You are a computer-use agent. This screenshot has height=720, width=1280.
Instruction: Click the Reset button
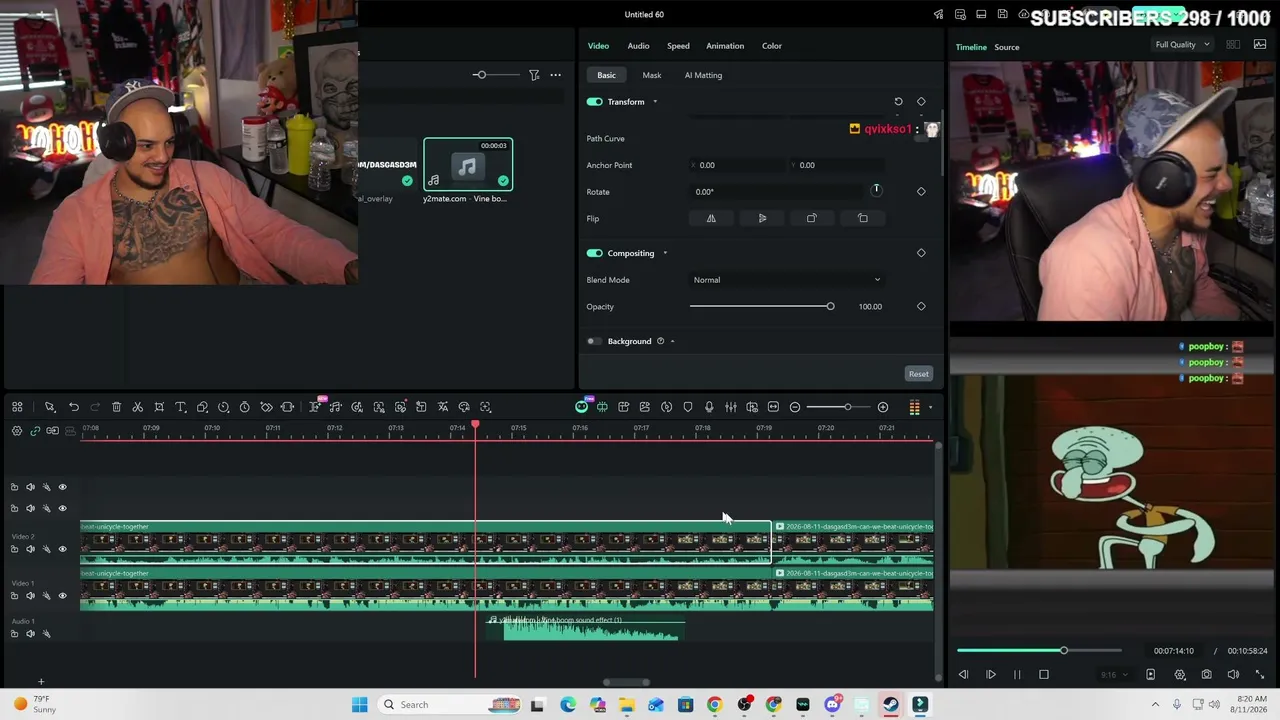tap(918, 374)
